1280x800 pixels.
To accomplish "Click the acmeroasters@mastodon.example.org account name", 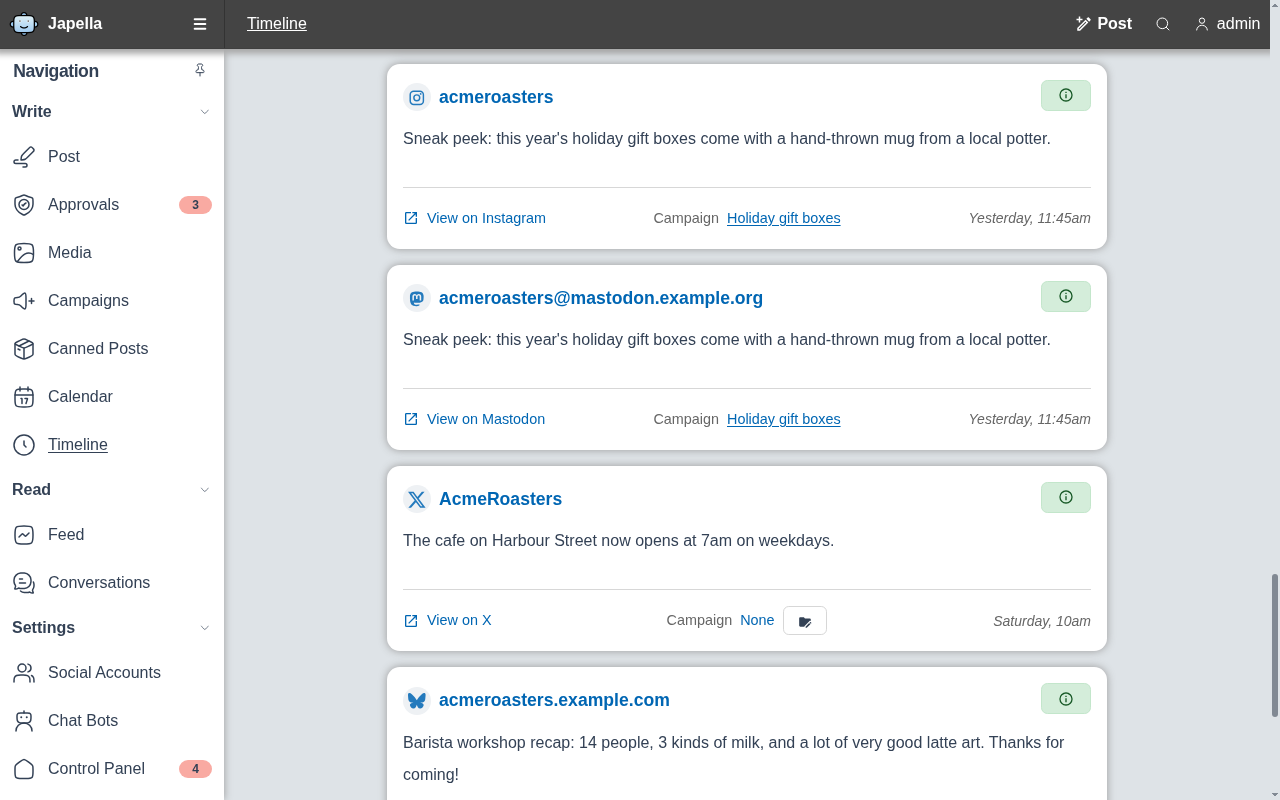I will [601, 298].
